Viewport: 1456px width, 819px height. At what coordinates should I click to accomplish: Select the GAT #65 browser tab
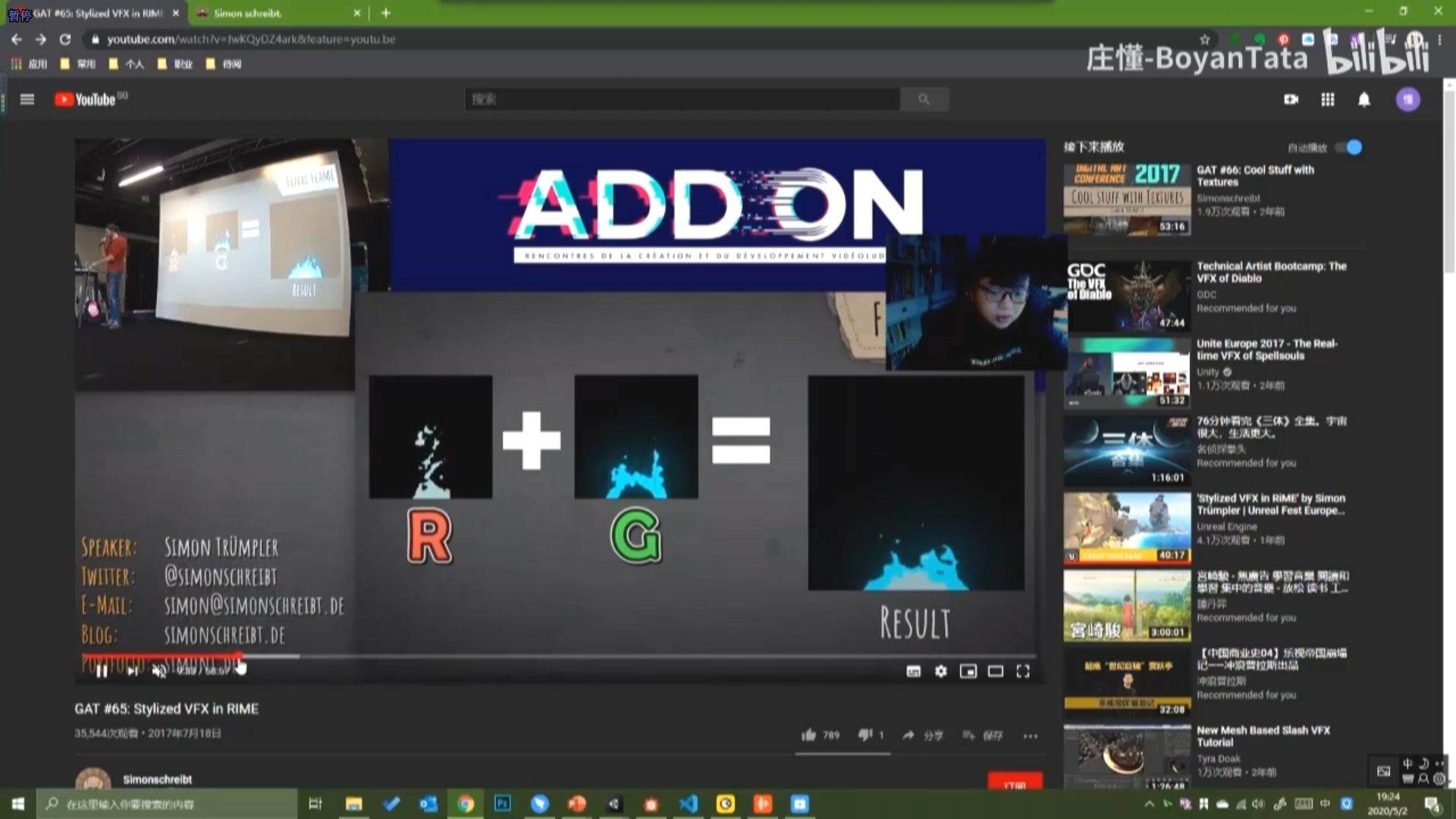tap(95, 13)
